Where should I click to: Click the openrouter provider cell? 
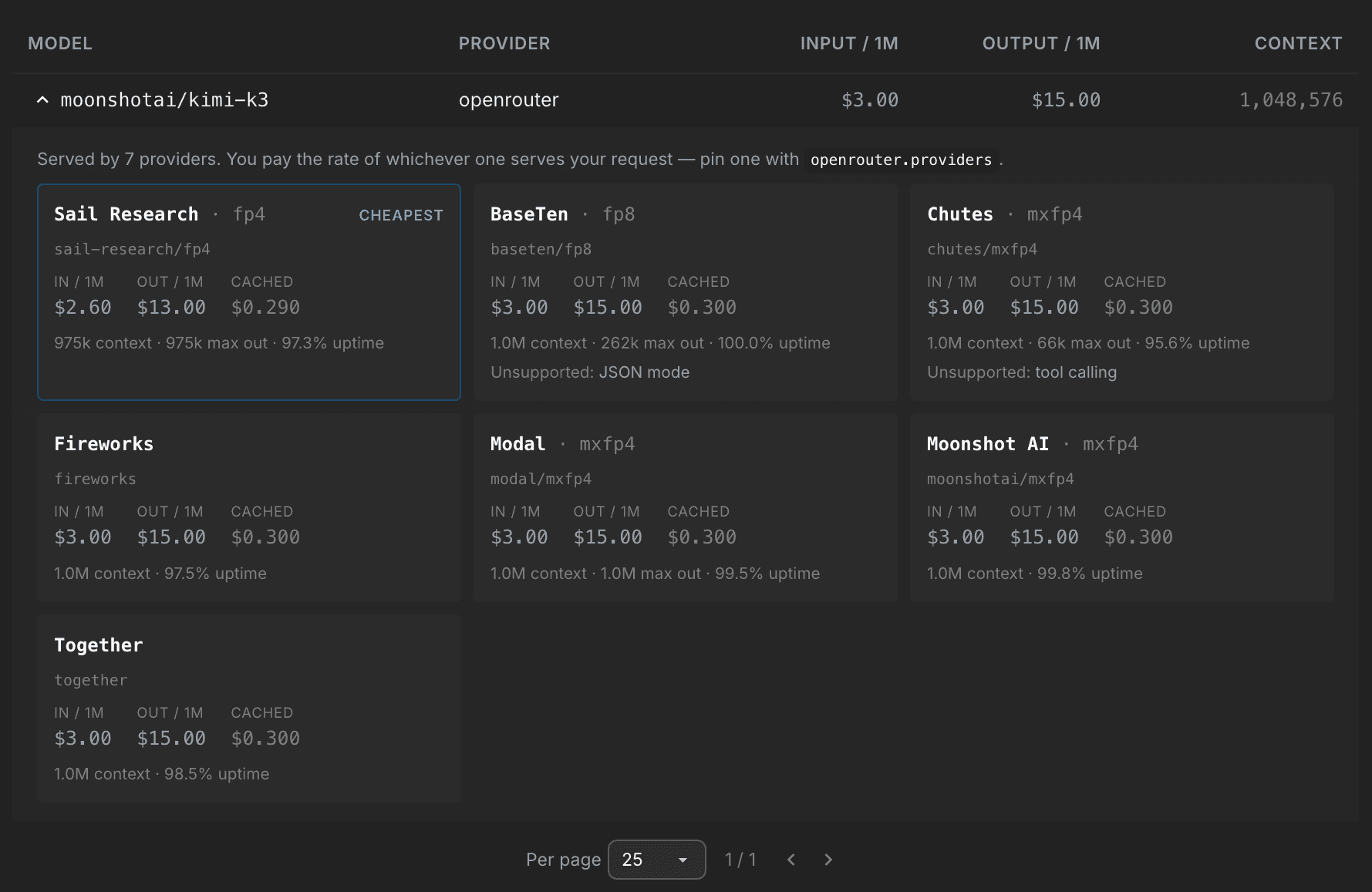pyautogui.click(x=509, y=100)
